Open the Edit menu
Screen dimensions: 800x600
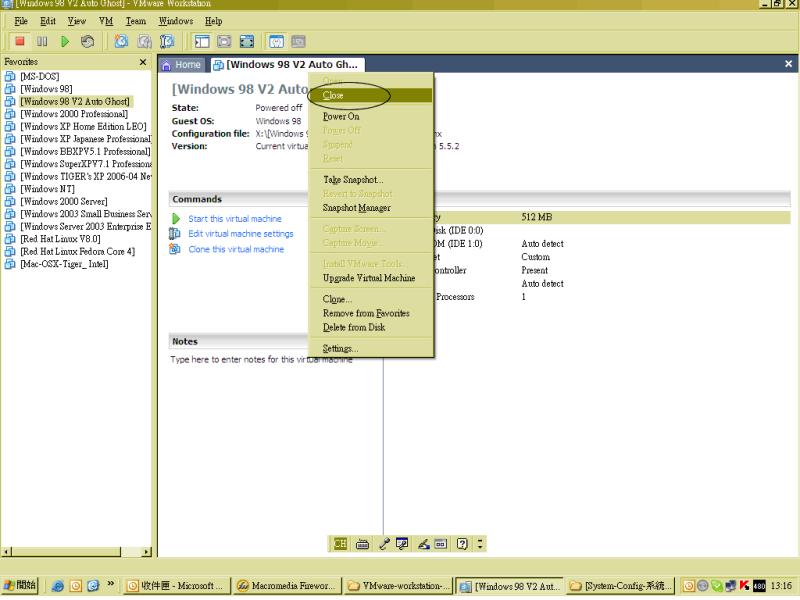pos(48,21)
